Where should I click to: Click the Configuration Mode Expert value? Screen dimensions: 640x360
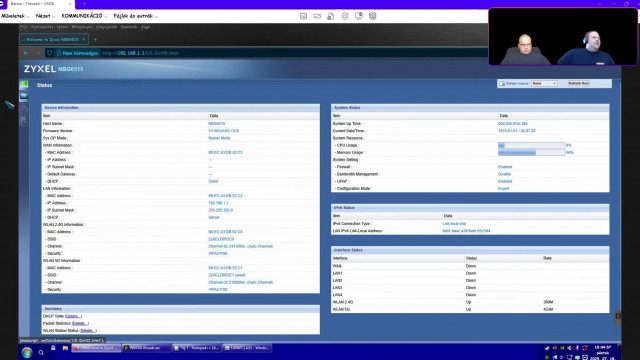[503, 189]
